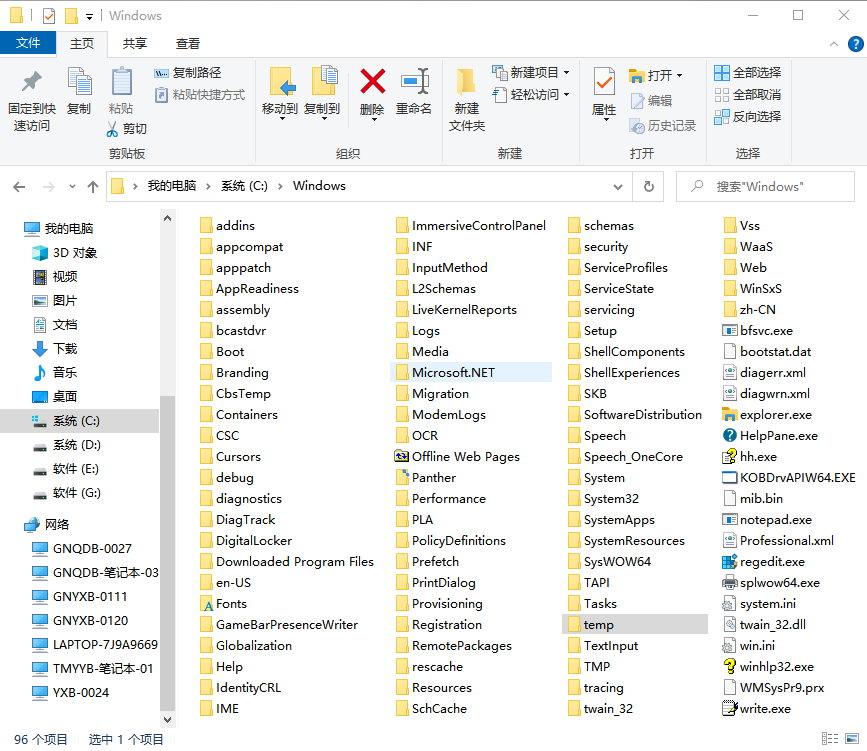Open the help question mark icon
The image size is (867, 751).
click(855, 44)
